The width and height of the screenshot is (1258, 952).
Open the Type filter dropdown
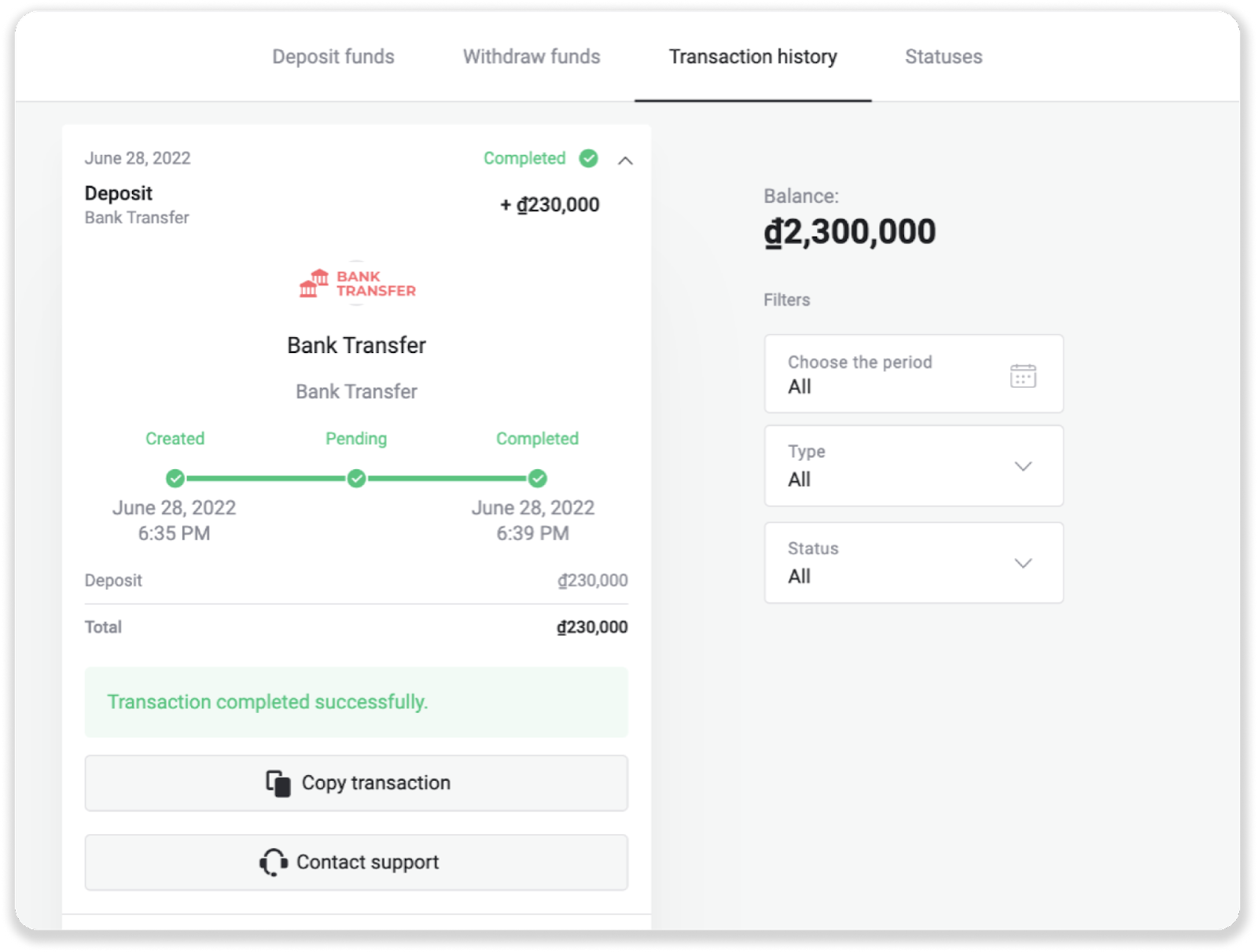click(x=913, y=466)
